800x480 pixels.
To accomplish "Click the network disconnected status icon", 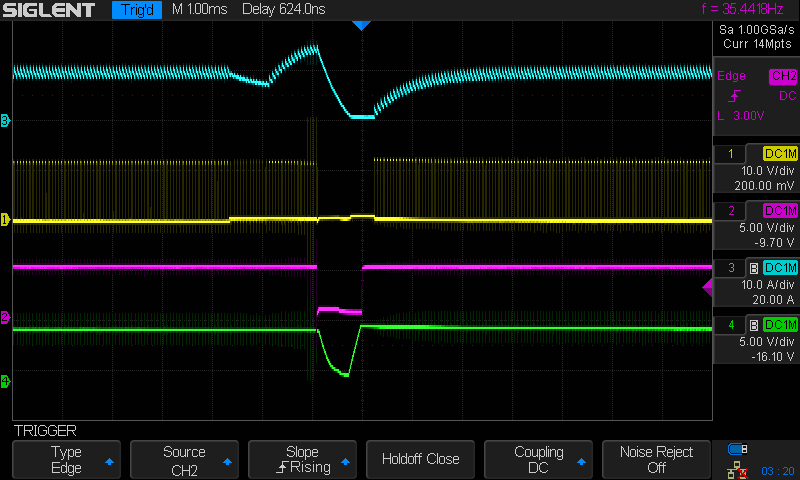I will point(737,470).
